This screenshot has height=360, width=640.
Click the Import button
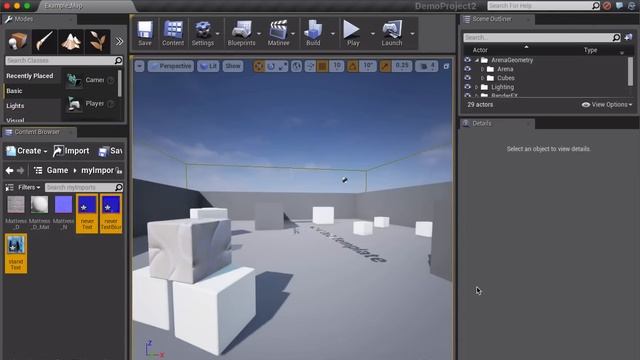click(71, 151)
